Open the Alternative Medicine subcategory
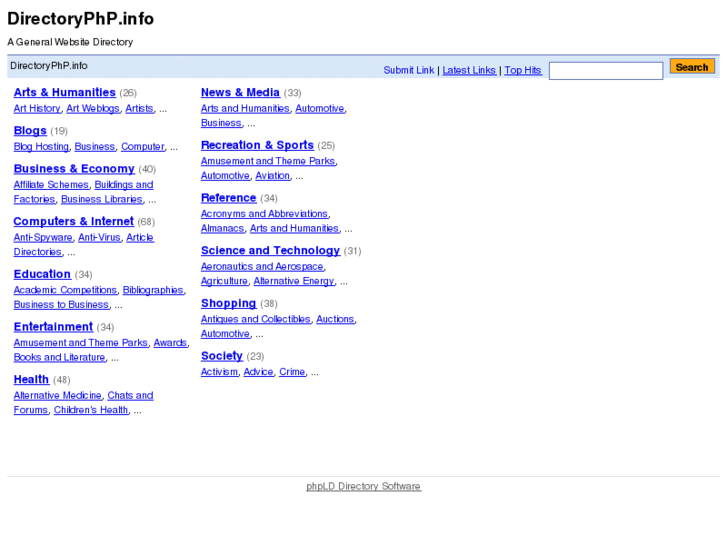The width and height of the screenshot is (727, 545). tap(57, 396)
